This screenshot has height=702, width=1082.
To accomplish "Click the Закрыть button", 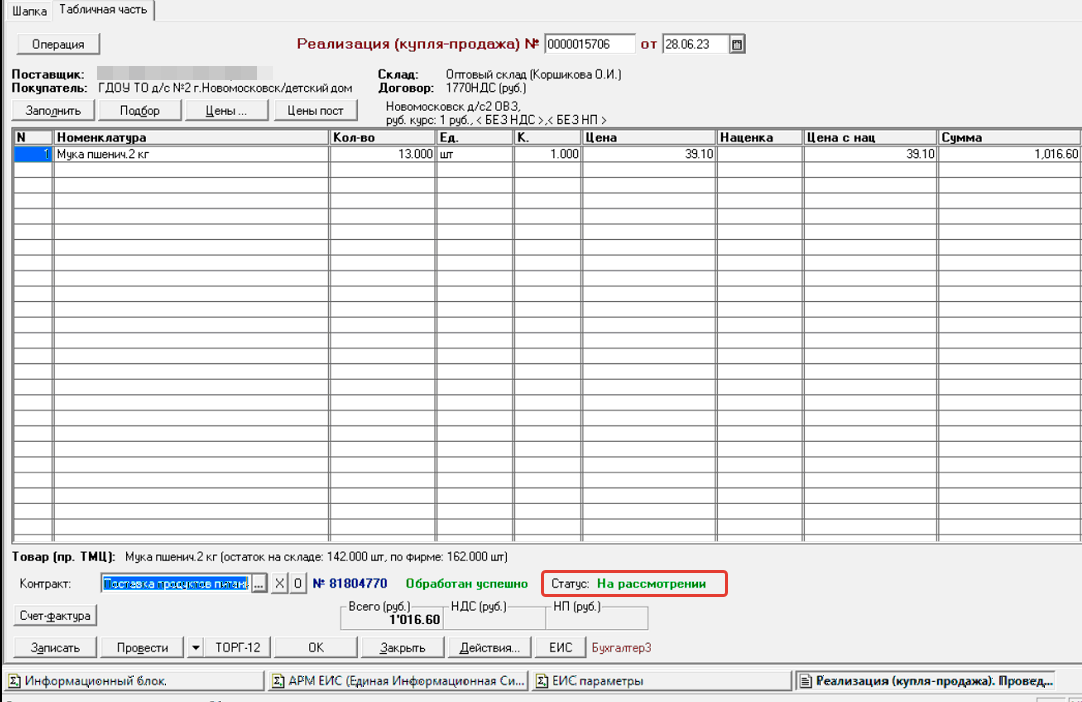I will 402,647.
